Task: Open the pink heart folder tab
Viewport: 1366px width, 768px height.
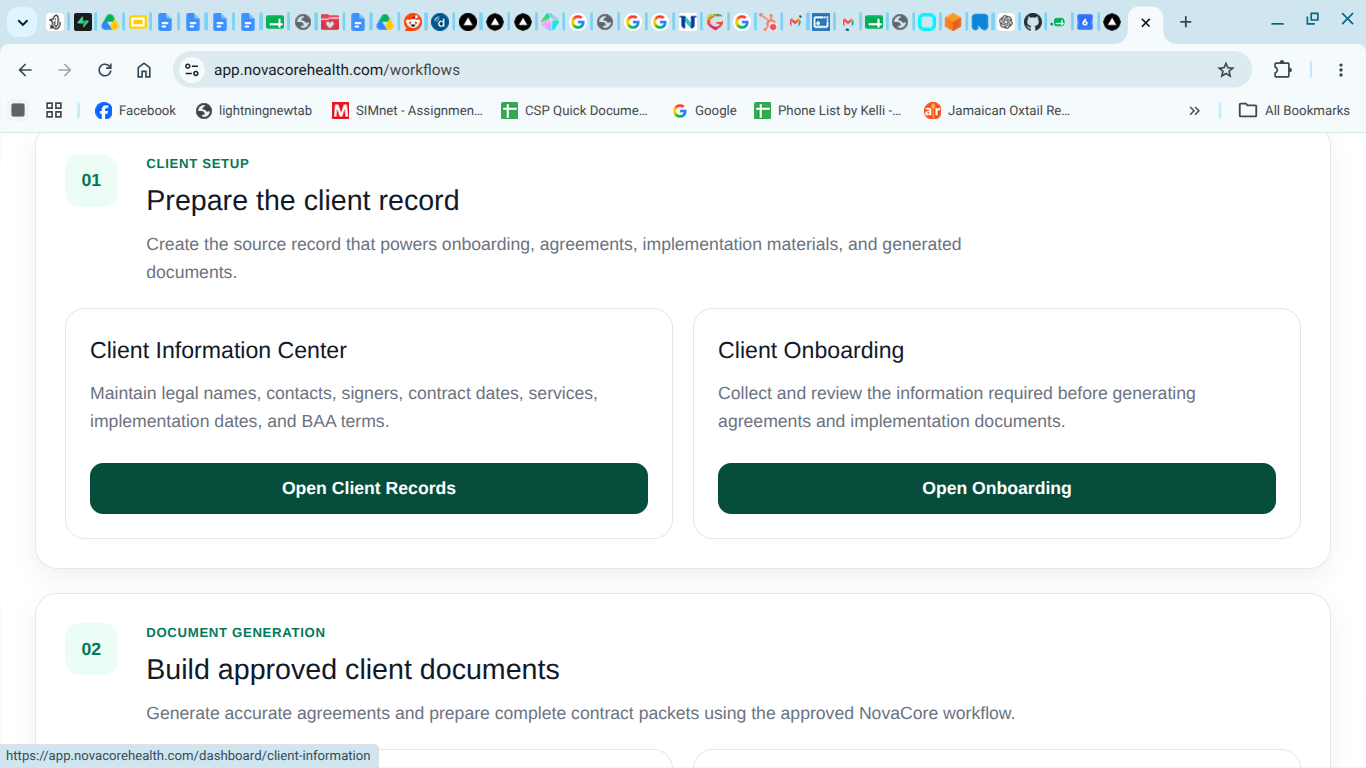Action: 330,22
